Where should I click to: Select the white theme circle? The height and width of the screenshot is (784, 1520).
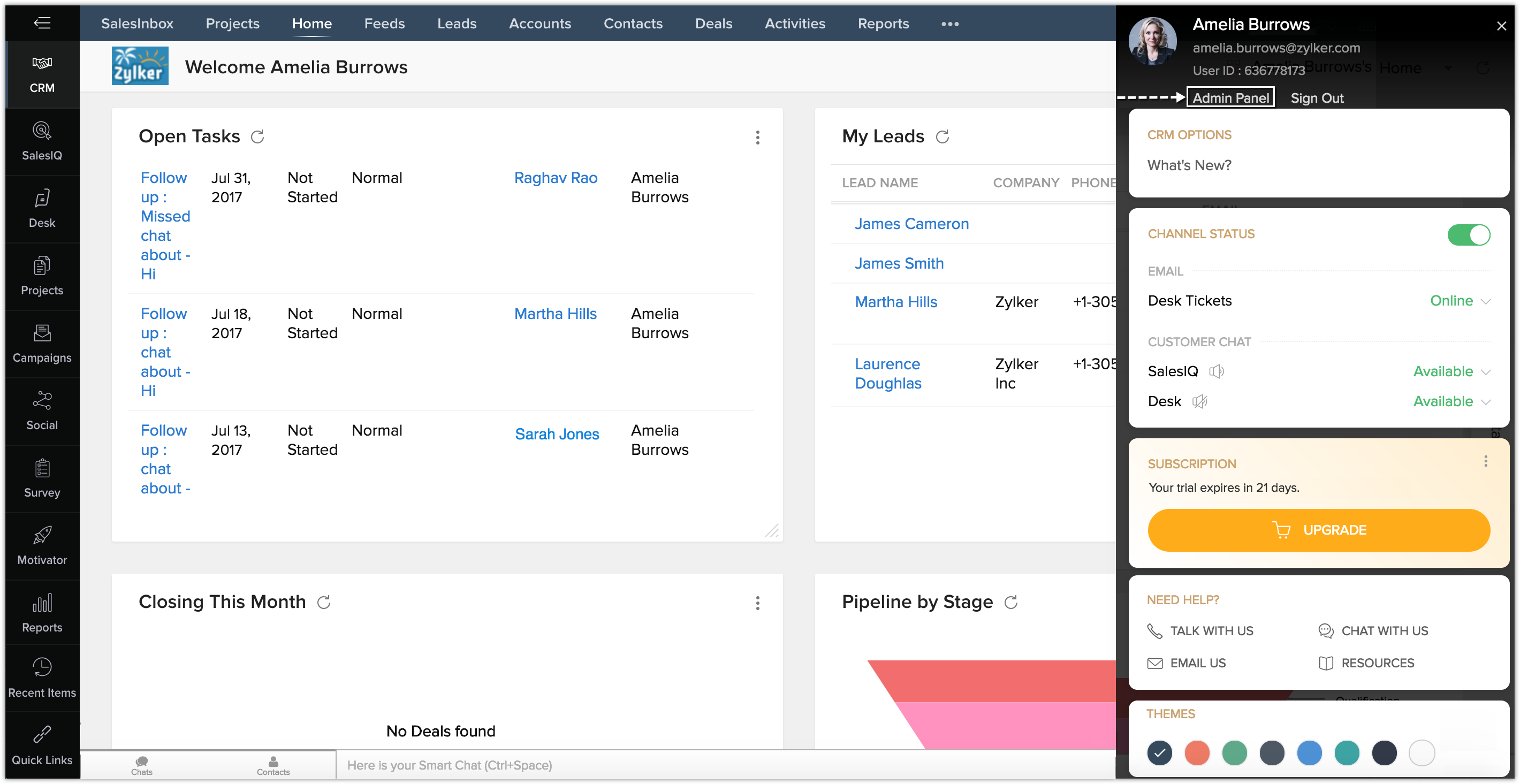tap(1422, 753)
